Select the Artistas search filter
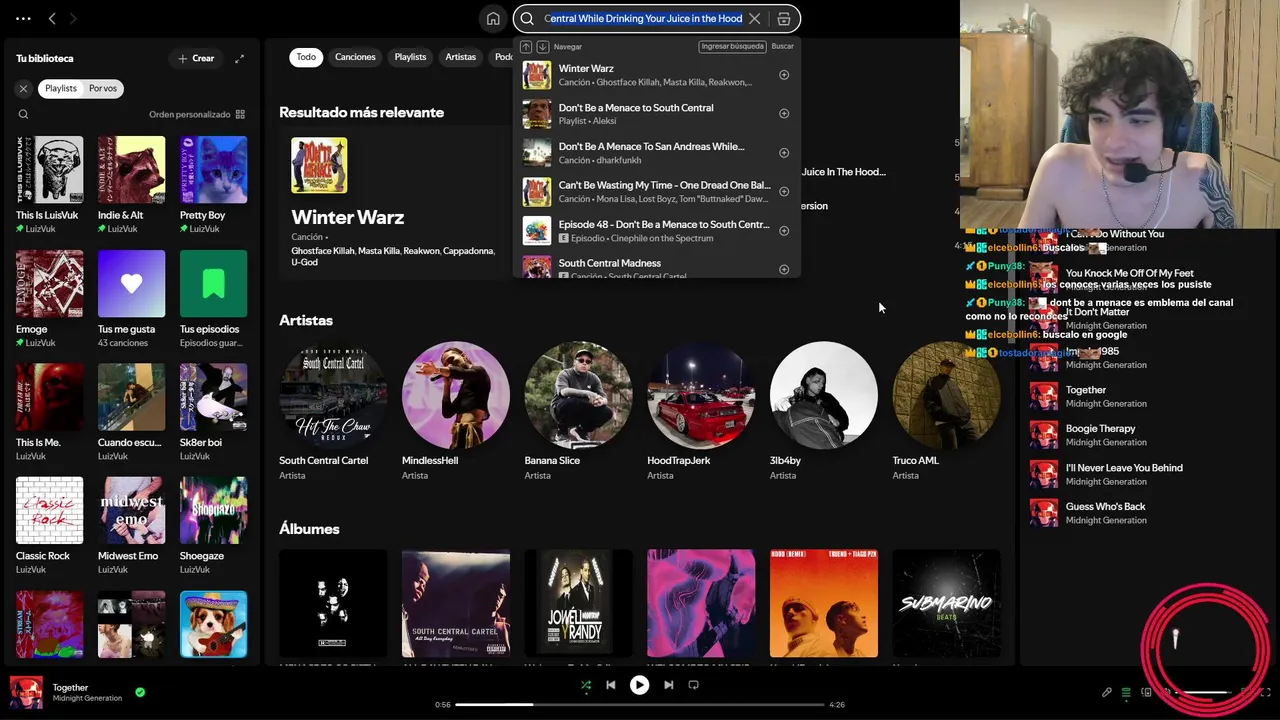 [460, 57]
